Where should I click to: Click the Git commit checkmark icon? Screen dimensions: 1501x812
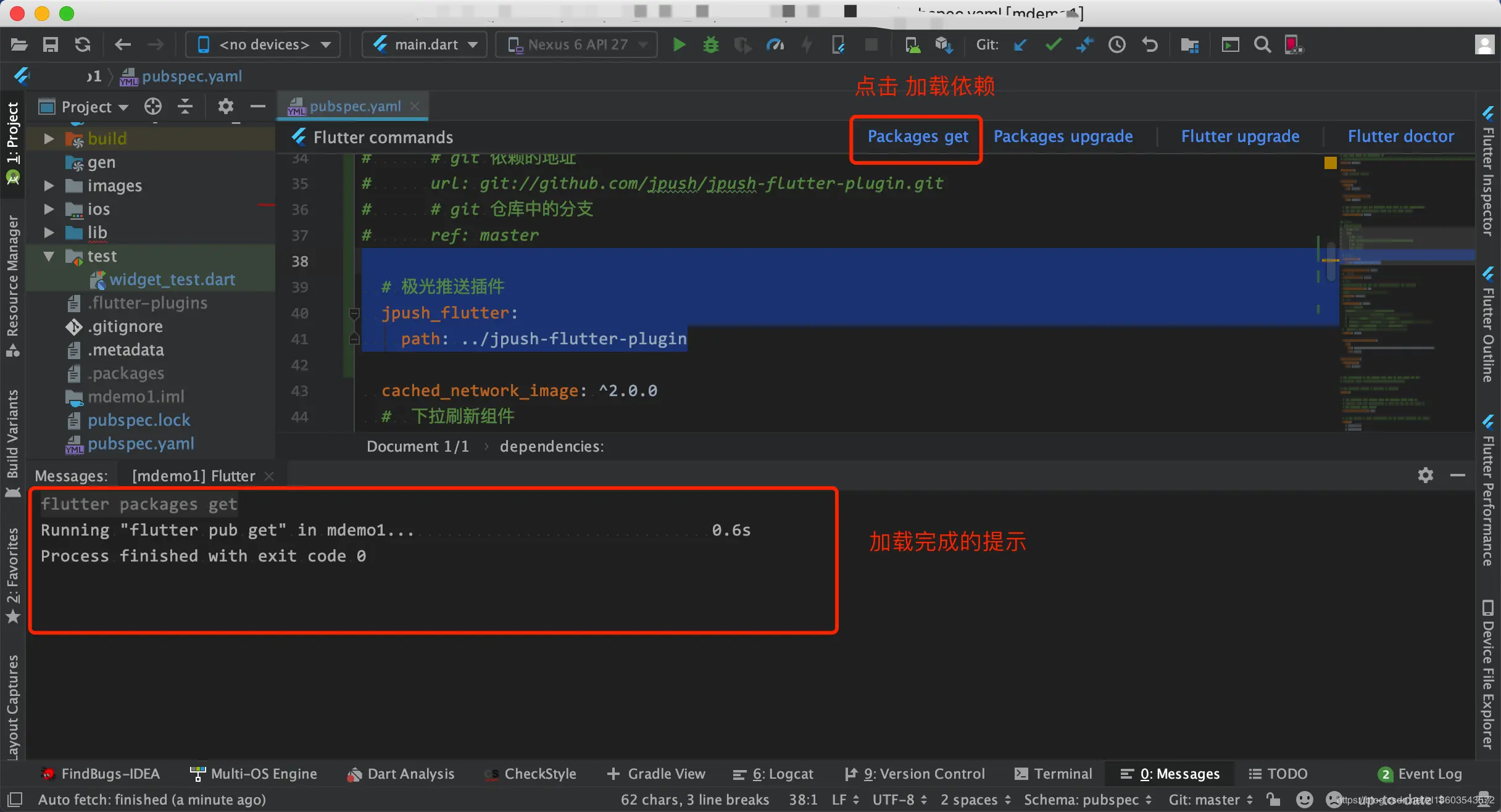click(x=1054, y=44)
